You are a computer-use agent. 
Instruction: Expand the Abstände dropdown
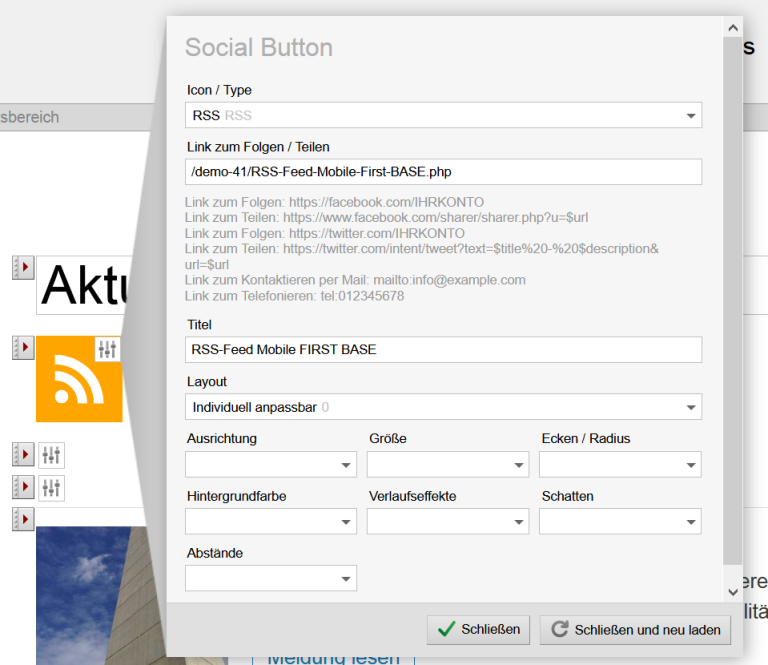[271, 579]
